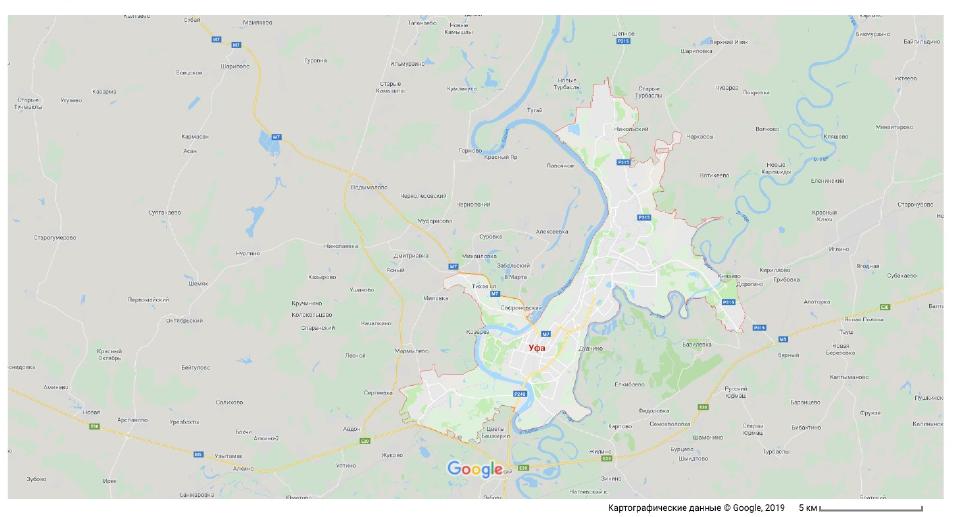The height and width of the screenshot is (517, 953).
Task: Click the green route shield near Русский Юрмаш
Action: pos(703,407)
